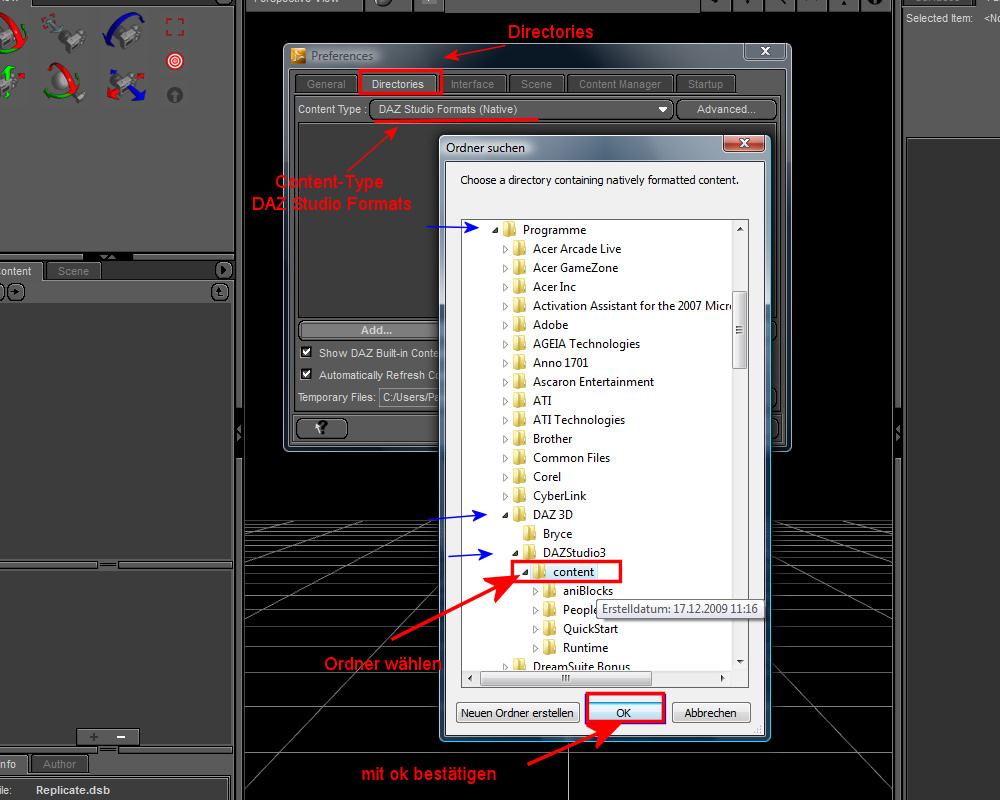Click the red-blue arrows camera icon
This screenshot has width=1000, height=800.
click(126, 84)
